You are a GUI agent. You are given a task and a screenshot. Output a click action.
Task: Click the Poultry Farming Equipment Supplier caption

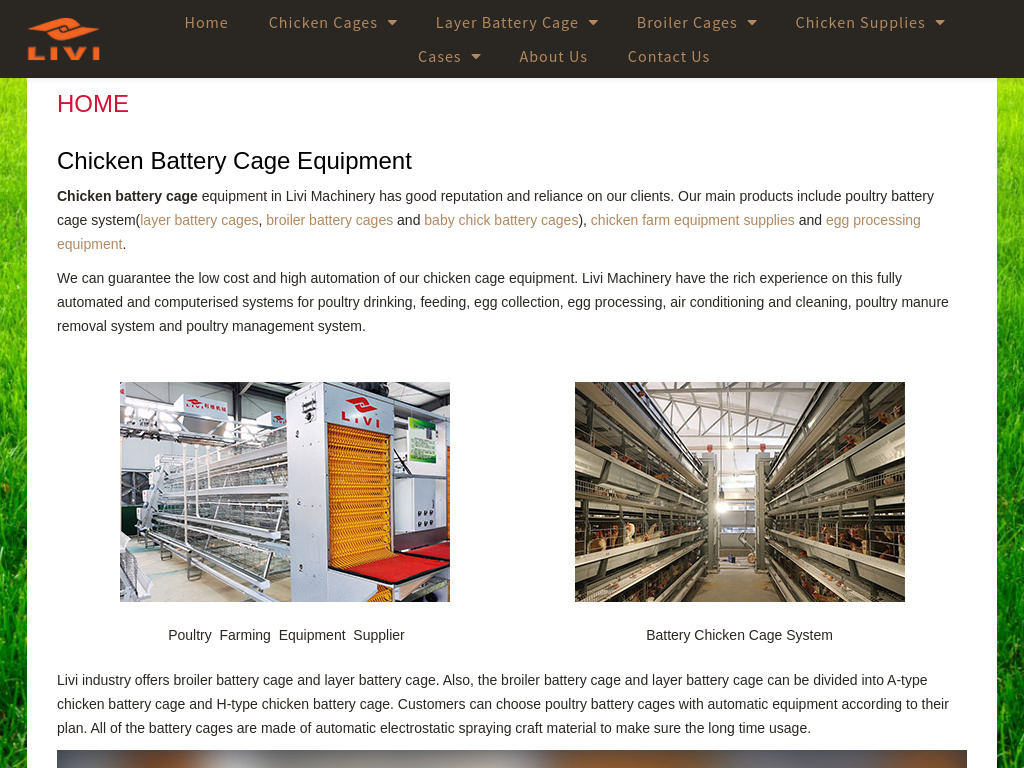[286, 635]
